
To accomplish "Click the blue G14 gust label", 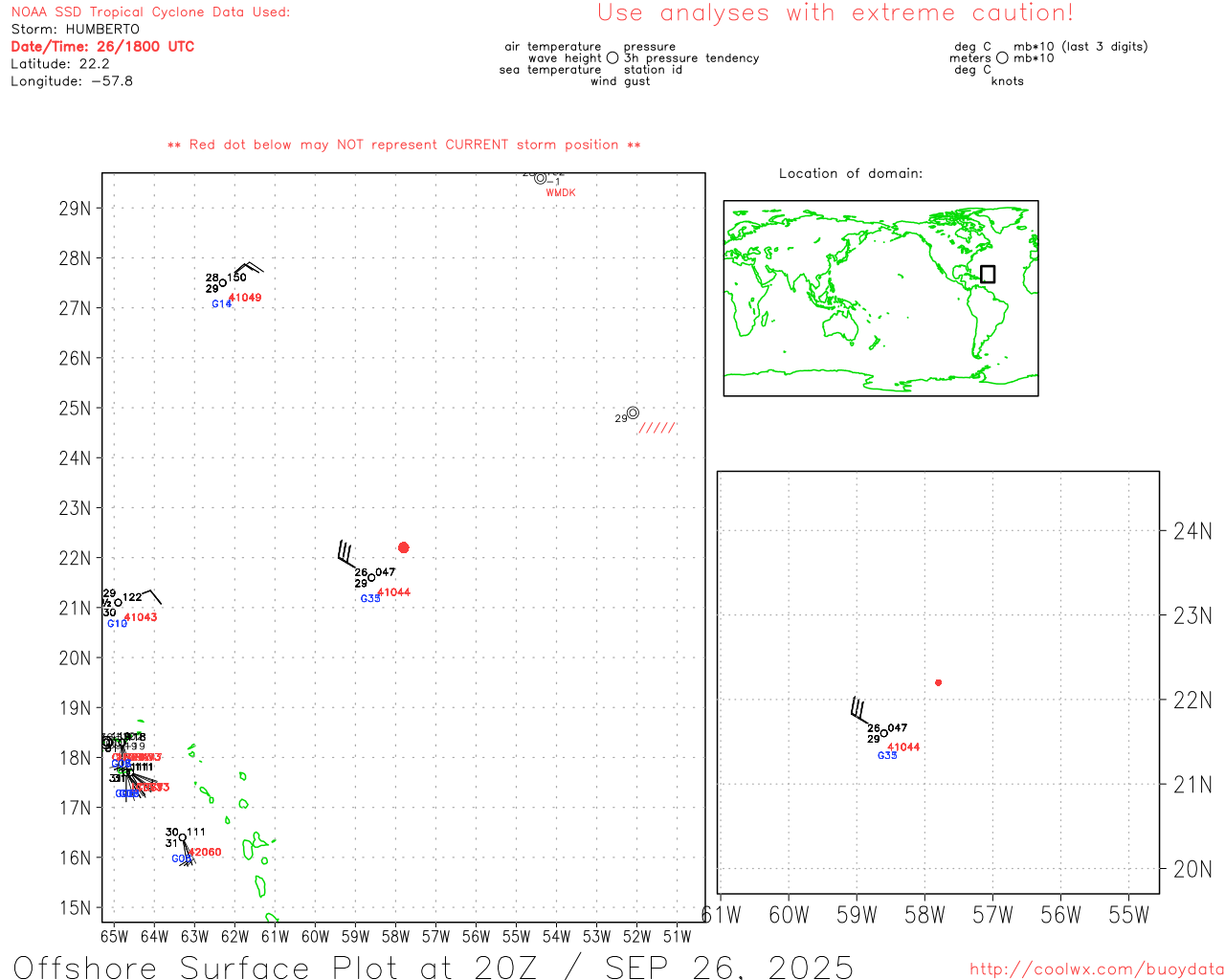I will click(x=221, y=304).
